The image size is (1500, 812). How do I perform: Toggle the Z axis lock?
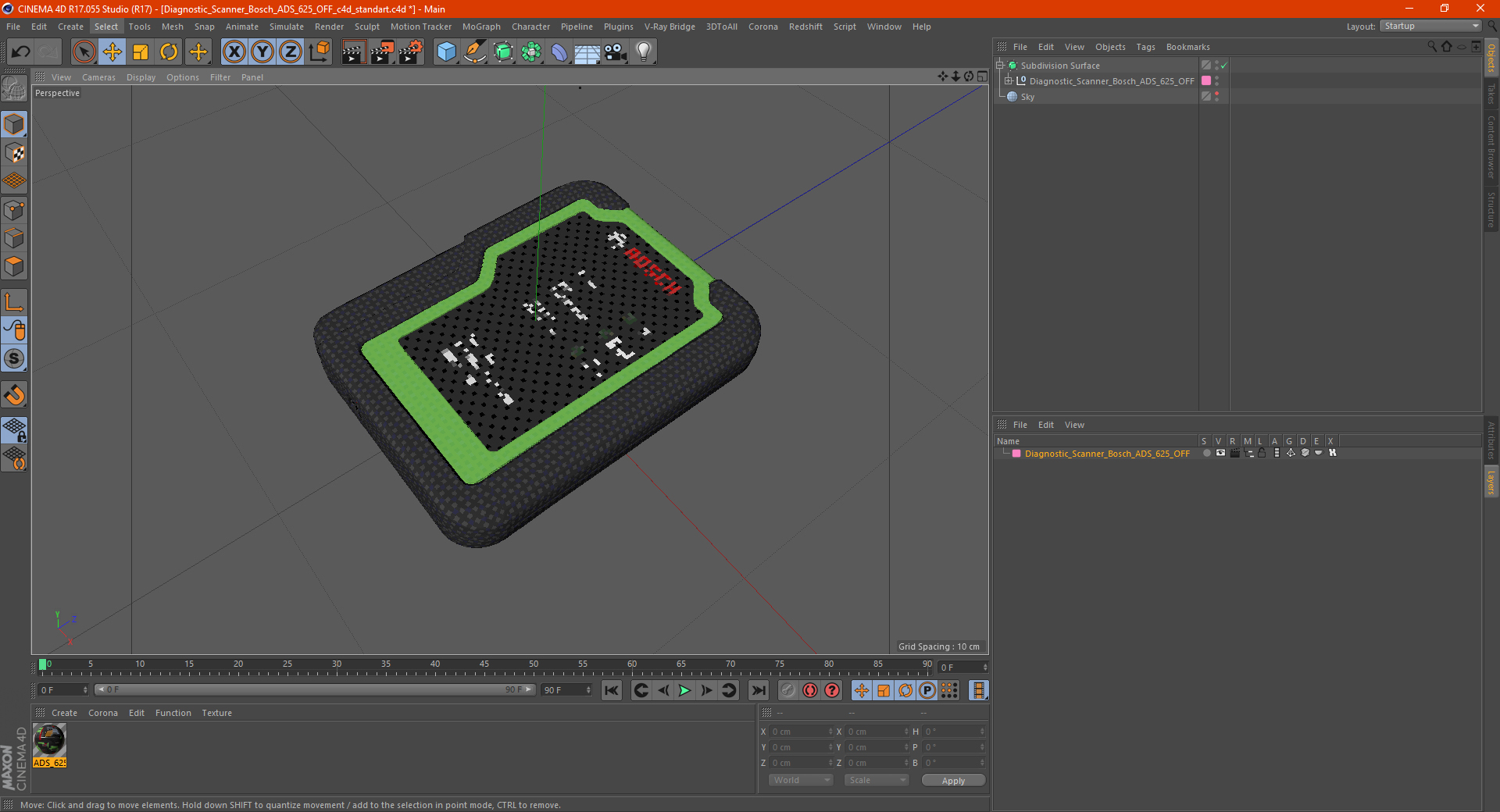click(291, 52)
